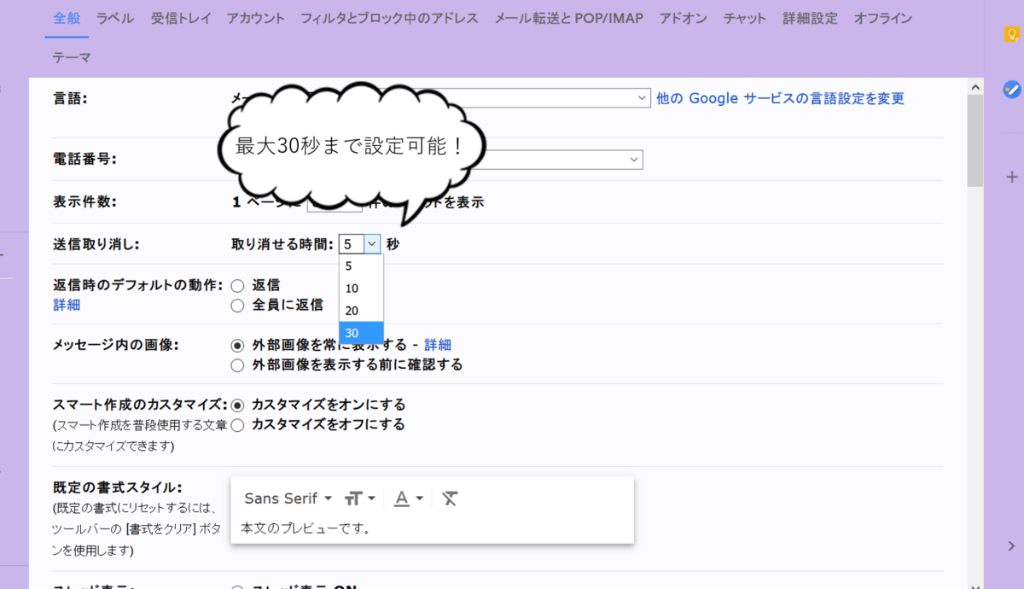Open the フィルタとブロック中のアドレス tab

point(389,18)
